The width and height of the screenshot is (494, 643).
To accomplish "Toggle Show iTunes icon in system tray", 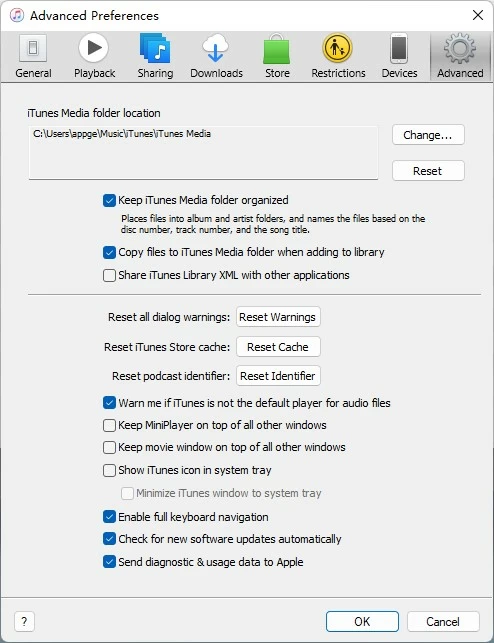I will coord(109,470).
